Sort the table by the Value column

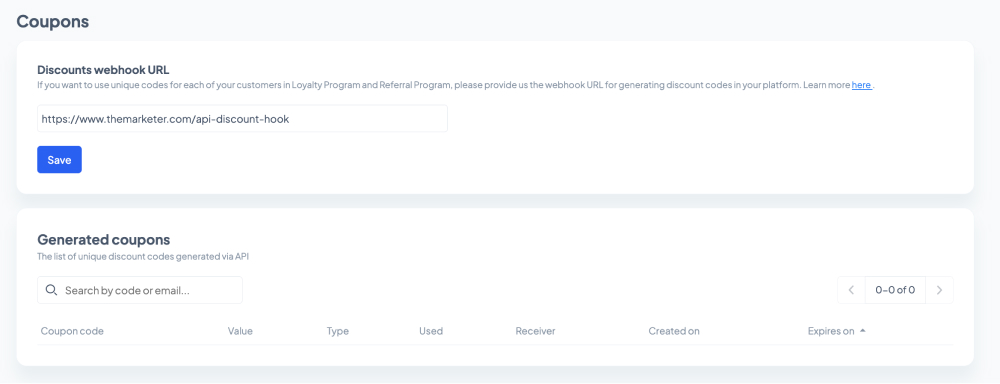click(x=240, y=331)
